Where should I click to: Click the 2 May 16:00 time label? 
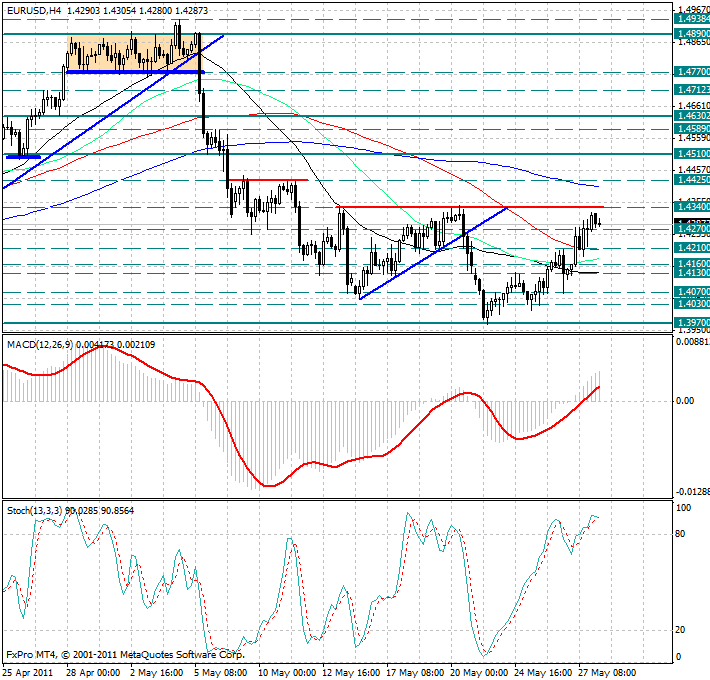(157, 673)
